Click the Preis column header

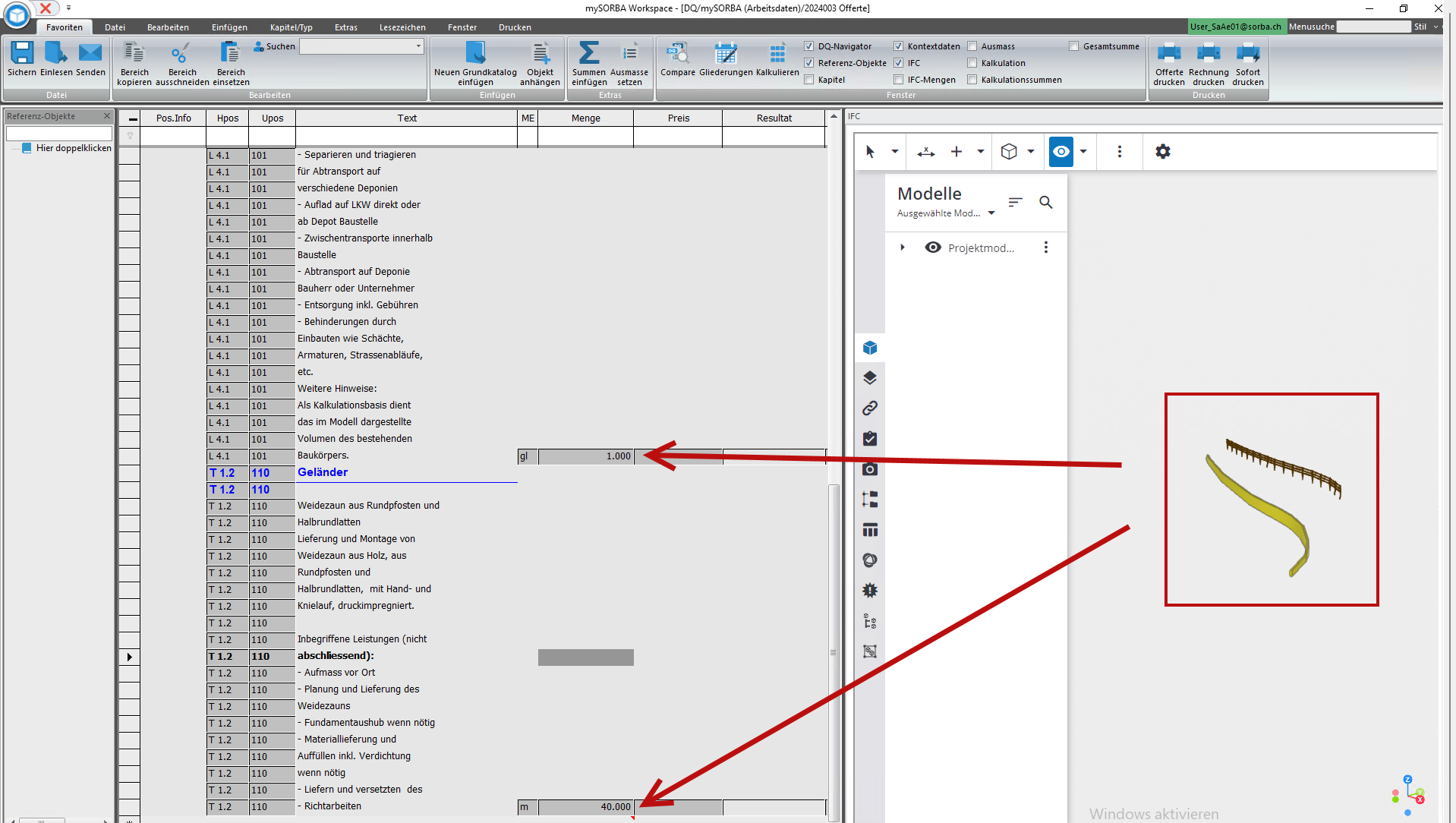pos(679,118)
